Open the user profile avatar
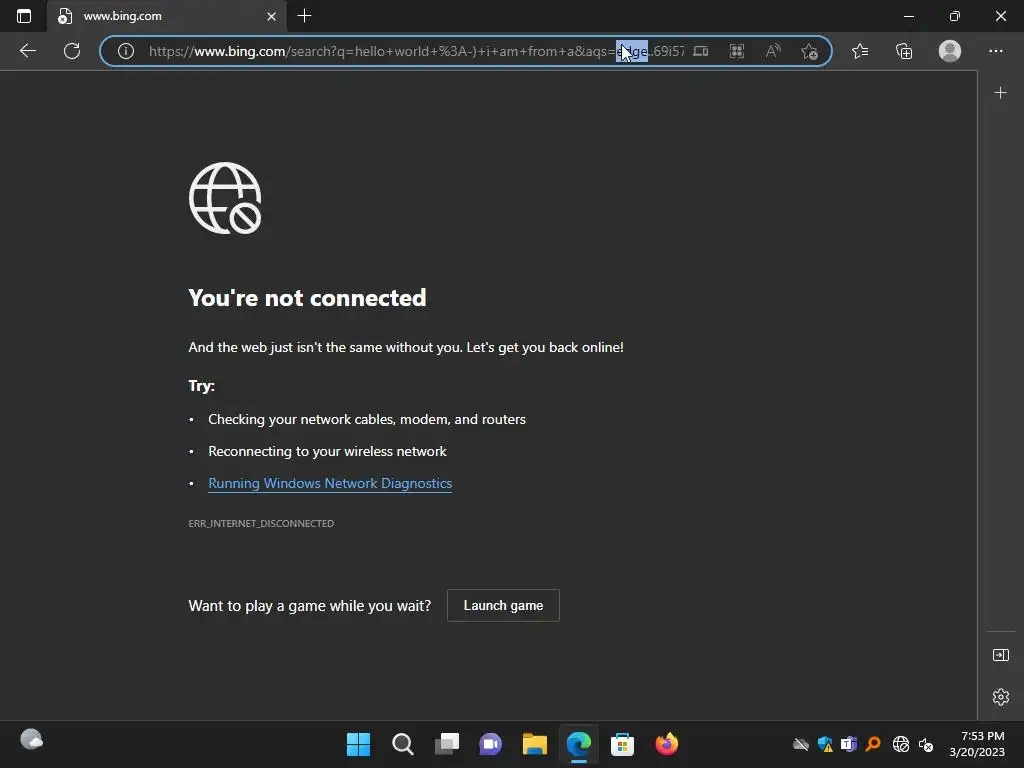 [x=950, y=51]
